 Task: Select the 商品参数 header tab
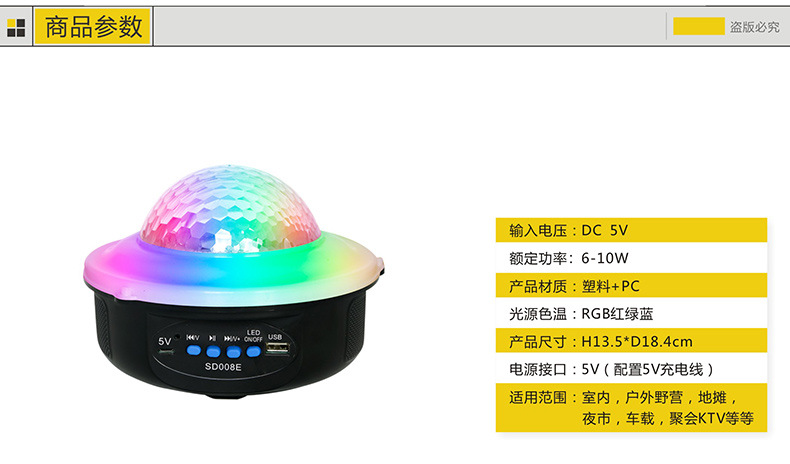point(93,27)
